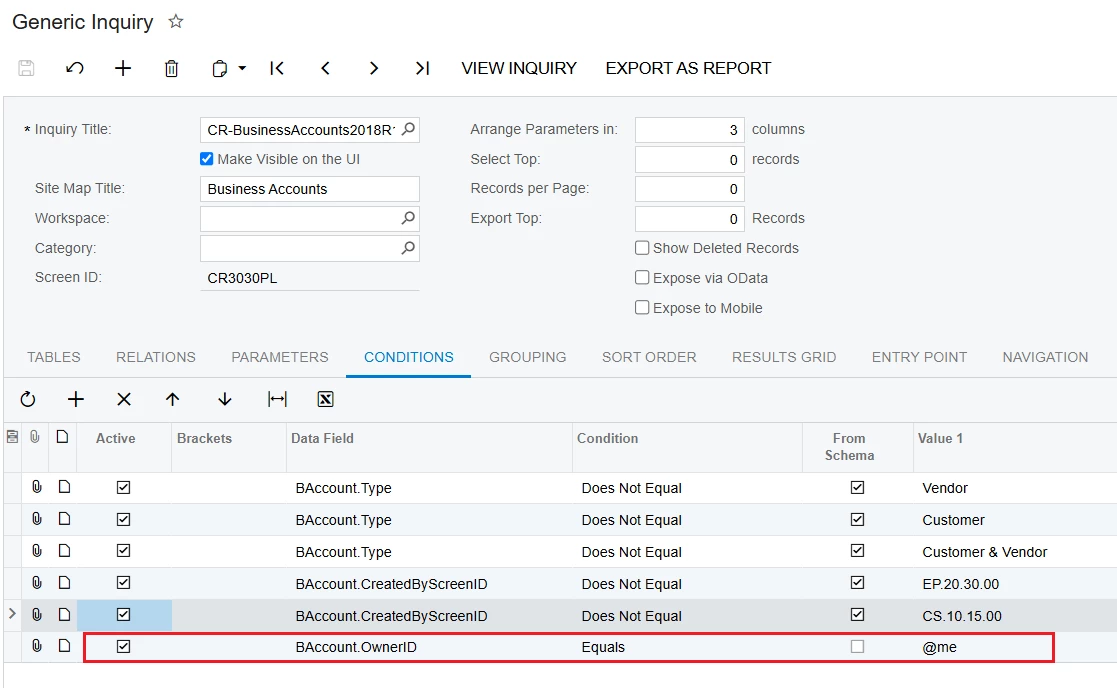Image resolution: width=1117 pixels, height=688 pixels.
Task: Delete the selected condition row with X
Action: (124, 400)
